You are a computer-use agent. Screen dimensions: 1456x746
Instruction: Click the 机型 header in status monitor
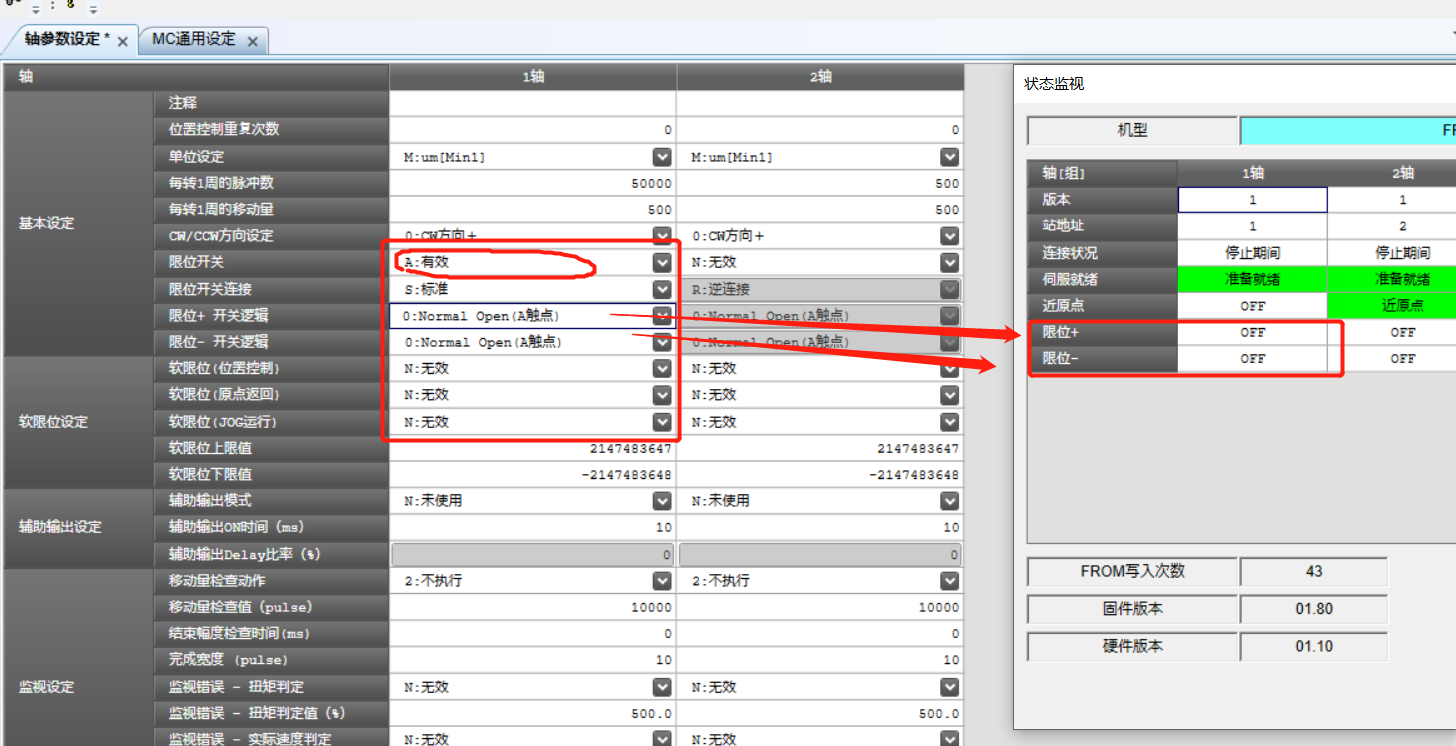point(1132,131)
